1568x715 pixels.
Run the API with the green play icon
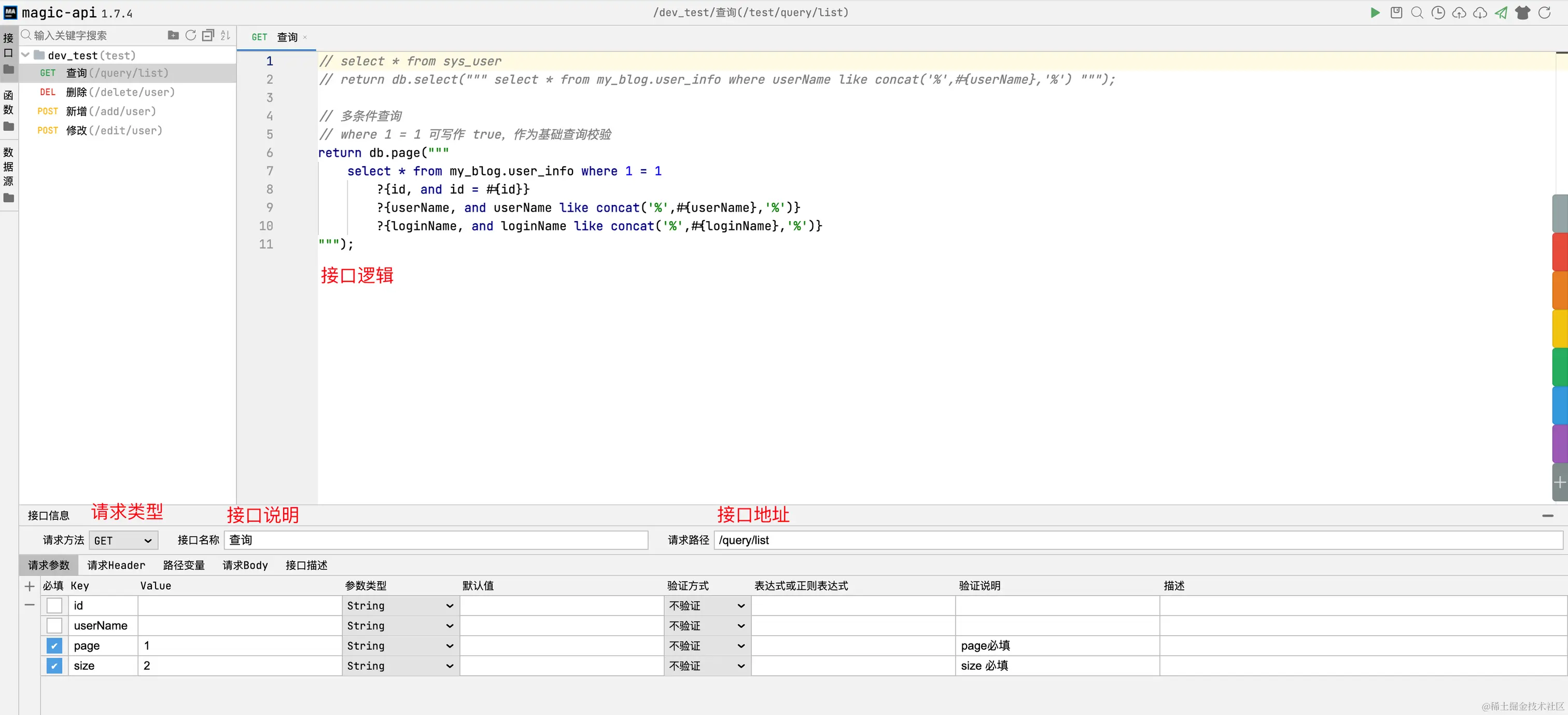point(1375,13)
